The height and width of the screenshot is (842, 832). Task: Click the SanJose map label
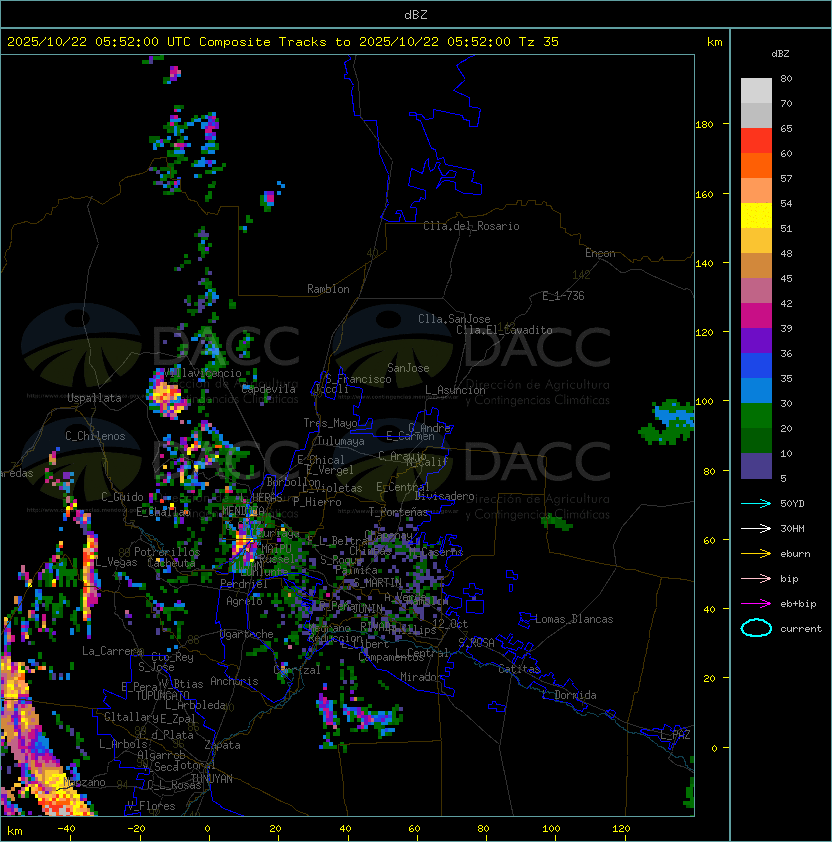pyautogui.click(x=408, y=368)
